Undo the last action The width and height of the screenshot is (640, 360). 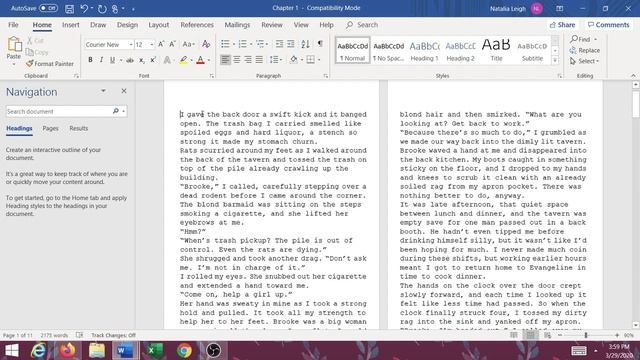pos(84,8)
